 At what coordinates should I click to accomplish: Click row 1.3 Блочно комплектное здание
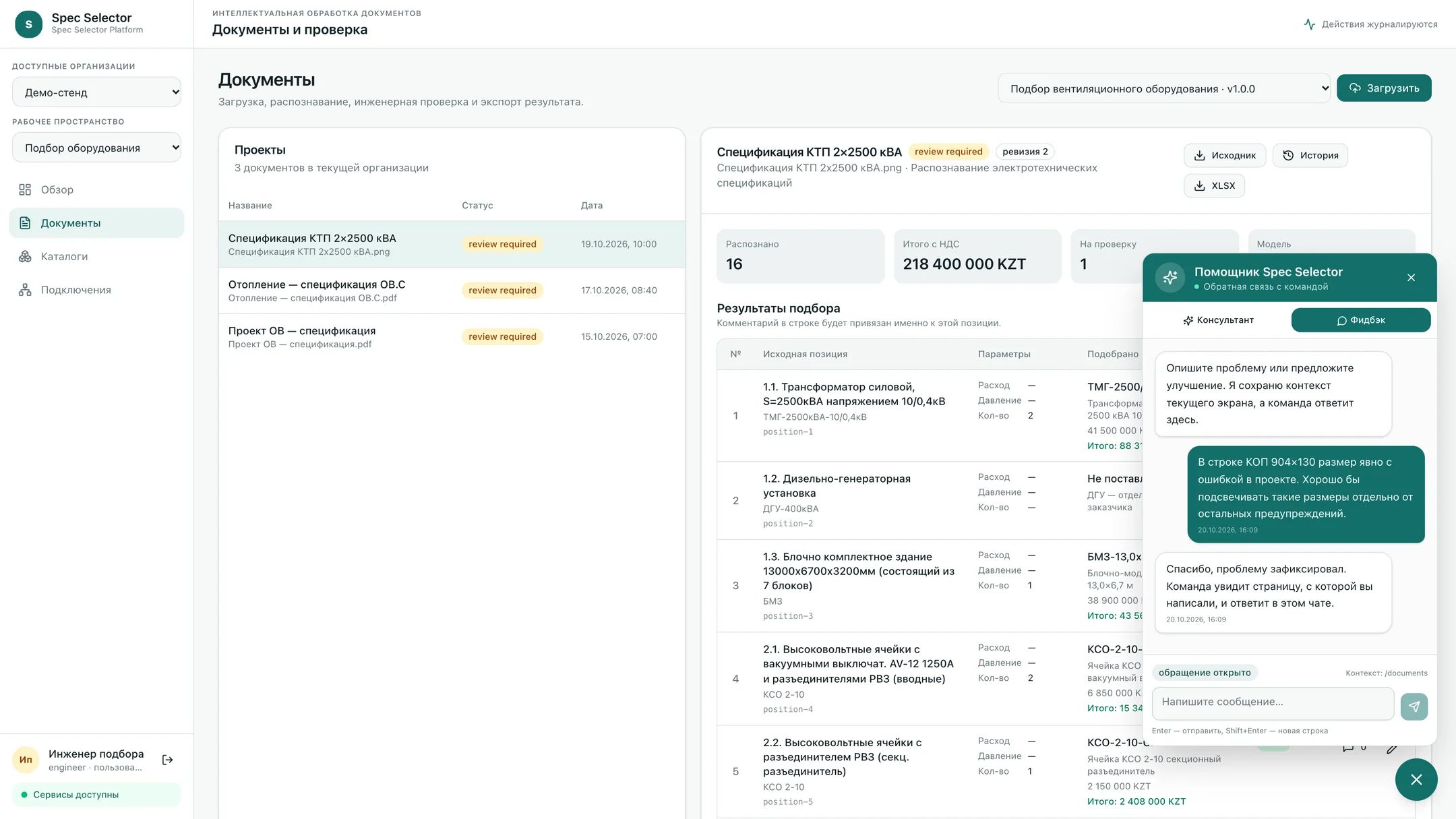pos(929,586)
